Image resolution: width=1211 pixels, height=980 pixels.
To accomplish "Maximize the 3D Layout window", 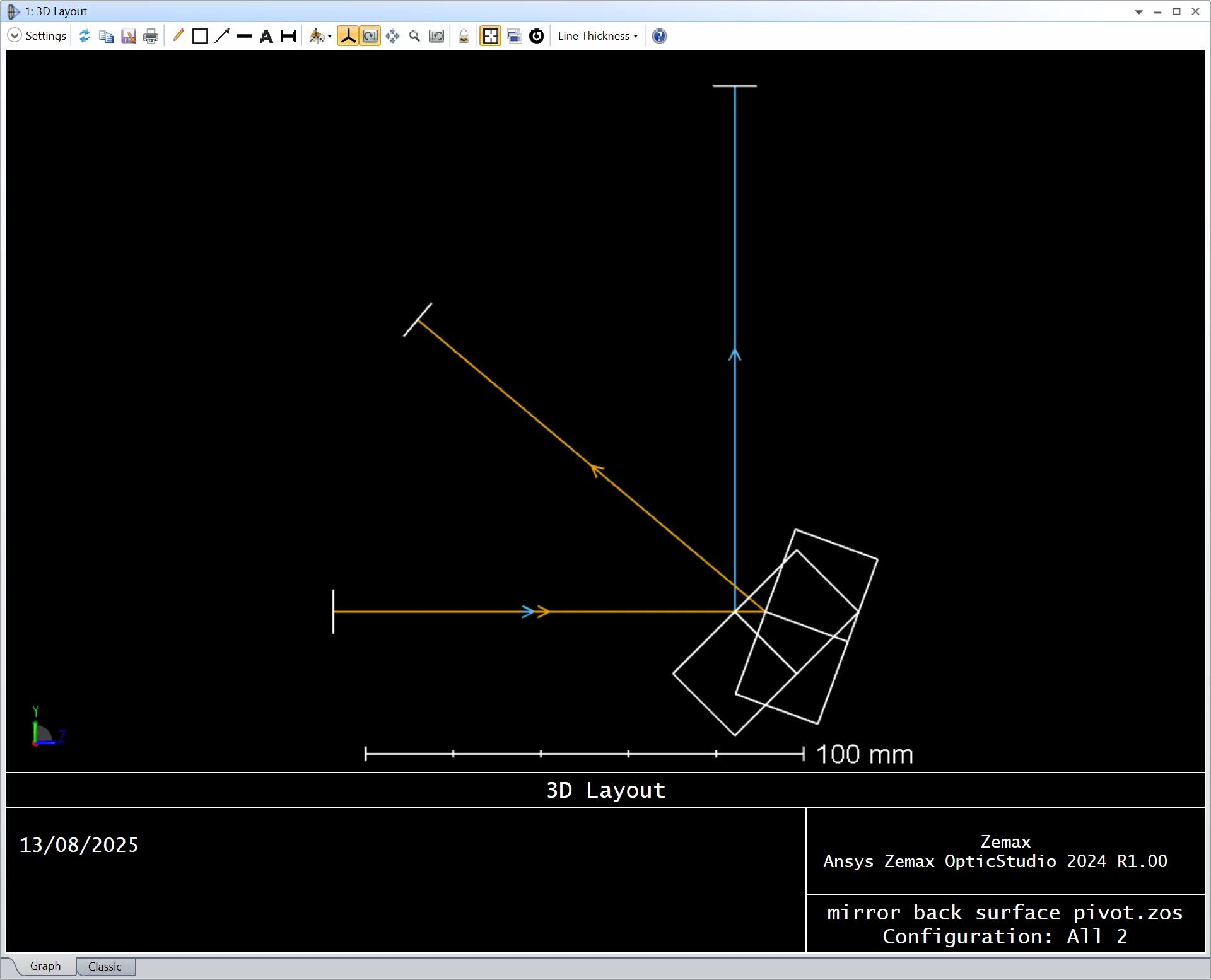I will 1176,11.
